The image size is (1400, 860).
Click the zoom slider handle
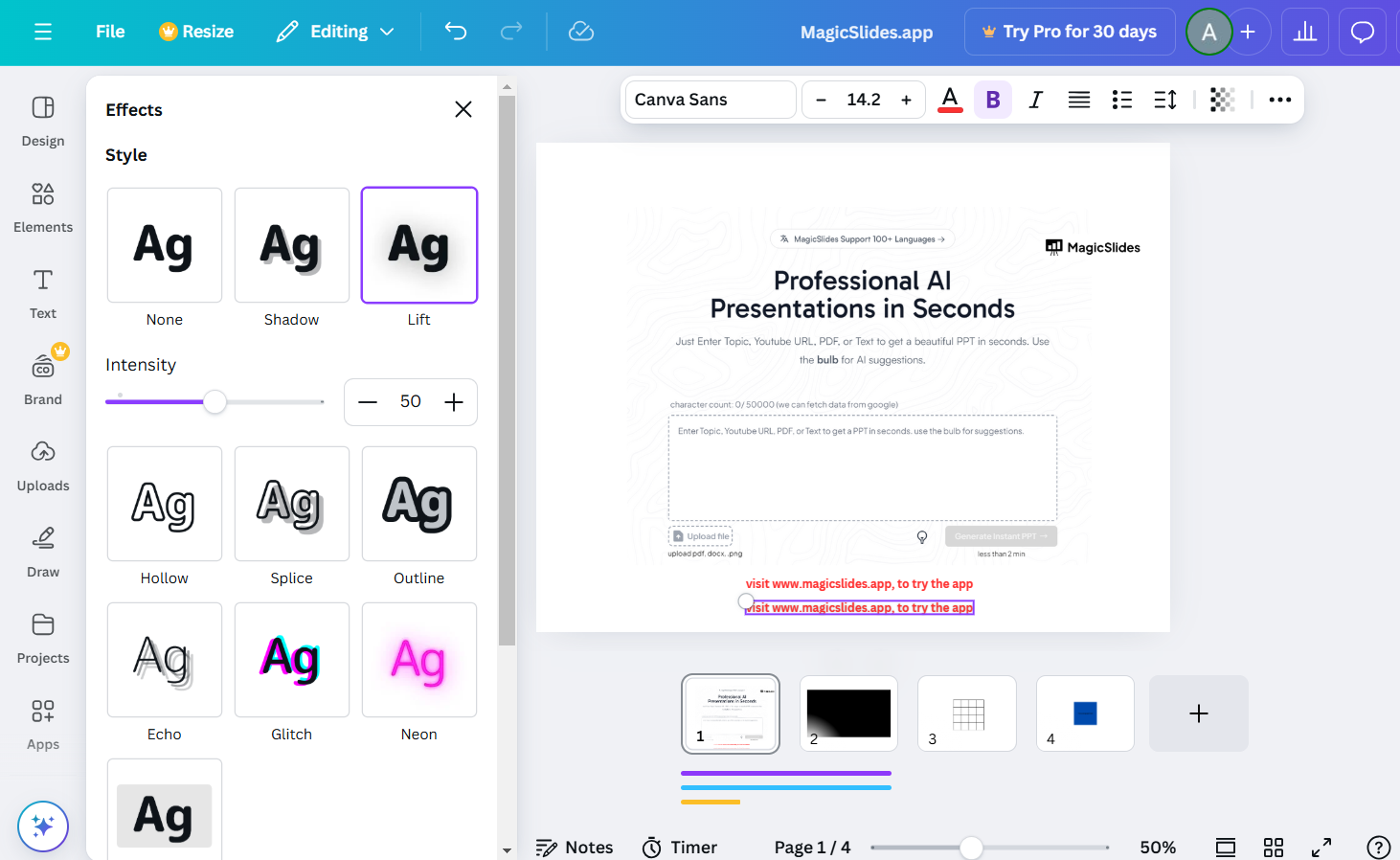(971, 848)
